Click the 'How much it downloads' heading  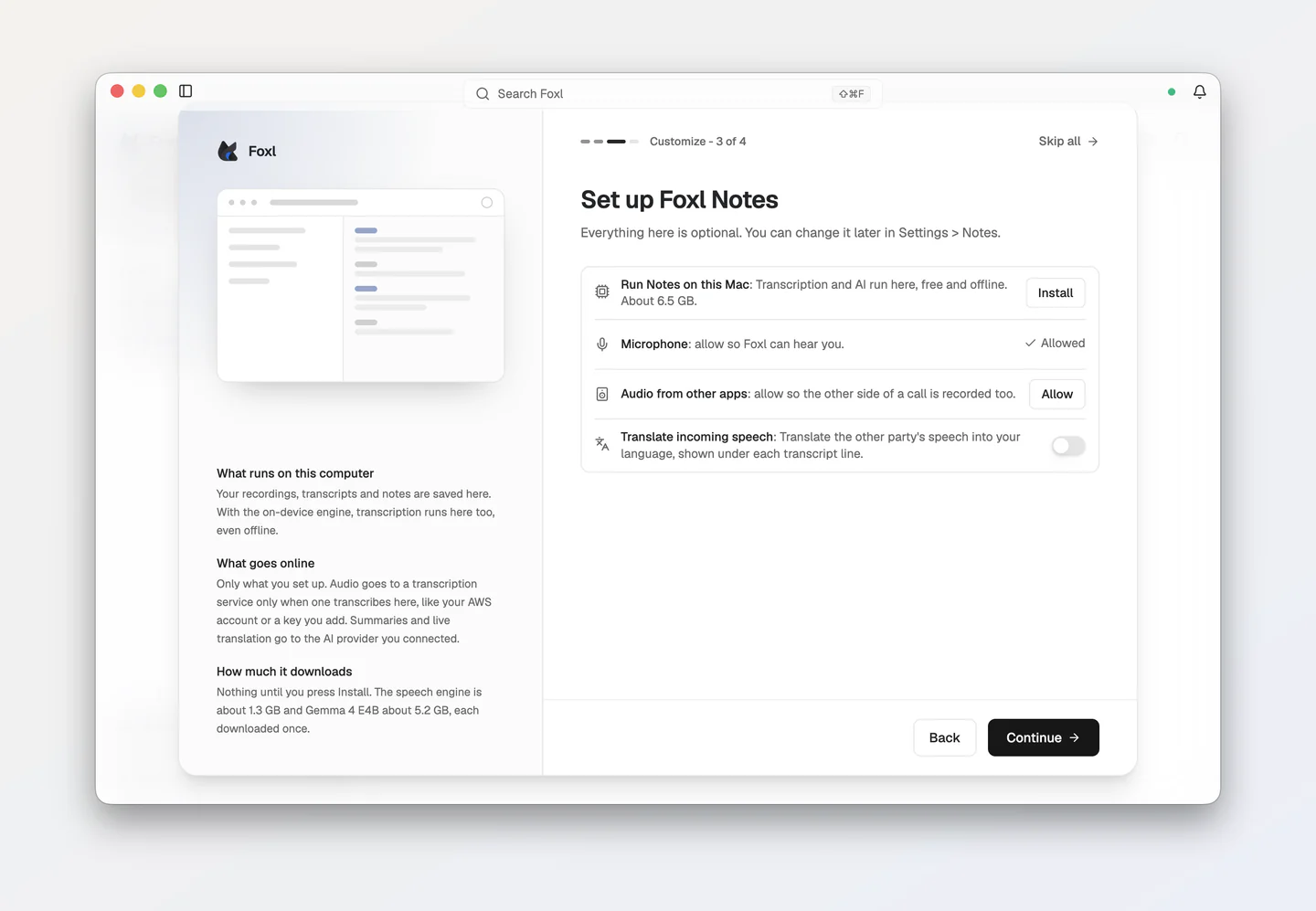click(x=284, y=671)
